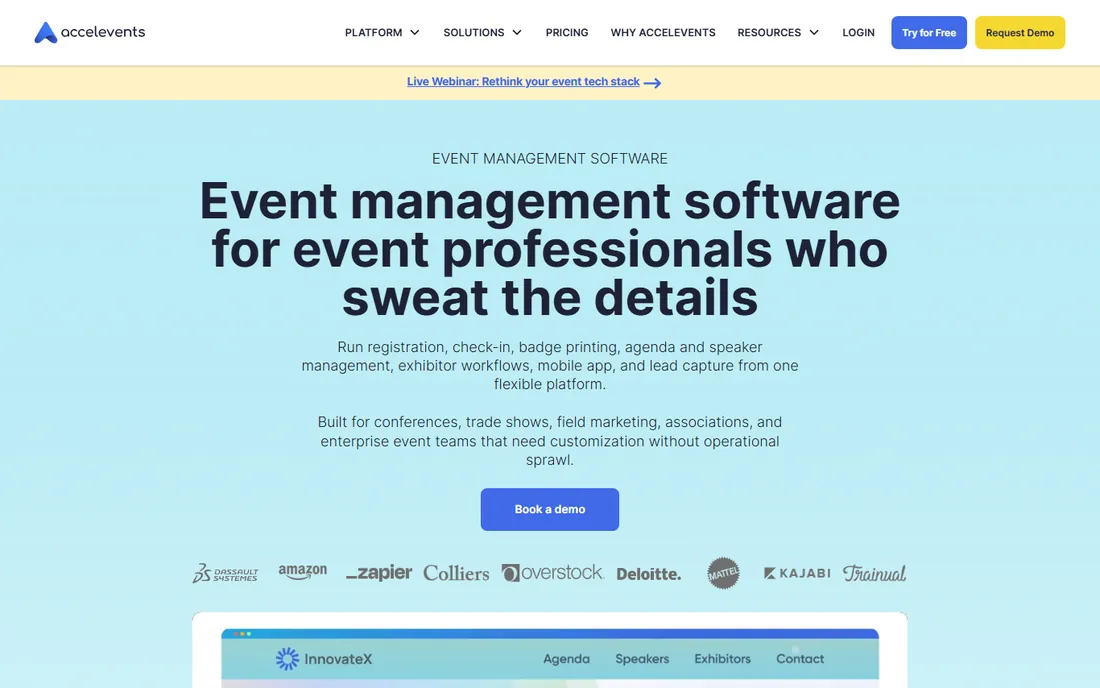Click the accelevents wordmark text
The image size is (1100, 688).
(x=103, y=32)
